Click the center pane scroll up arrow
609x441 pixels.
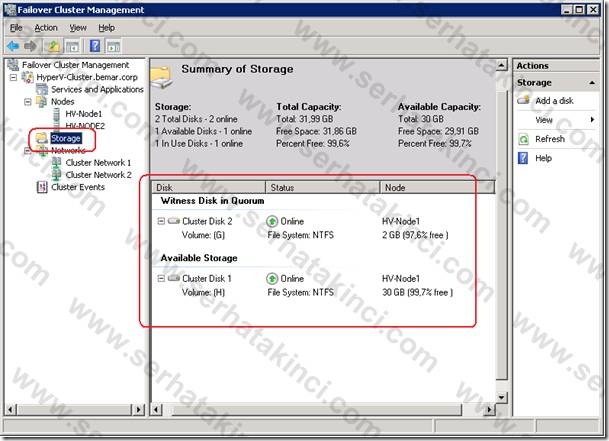point(501,64)
